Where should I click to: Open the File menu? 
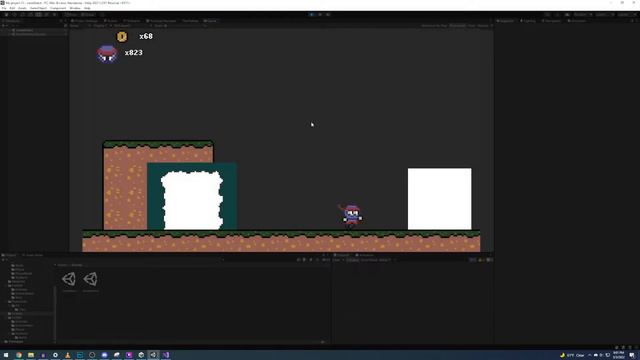(x=4, y=8)
